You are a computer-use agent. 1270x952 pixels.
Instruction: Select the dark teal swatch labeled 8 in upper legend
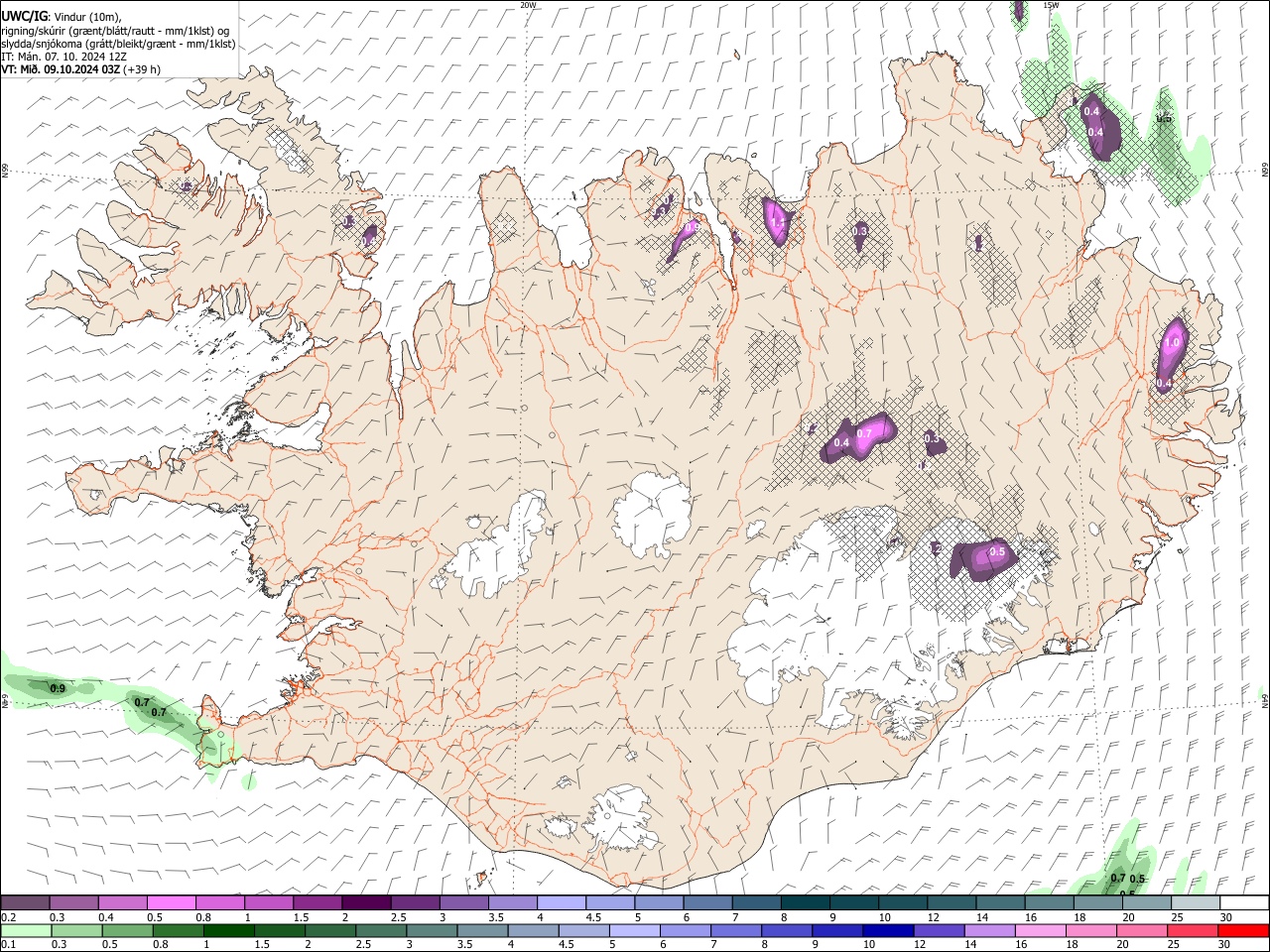[x=805, y=902]
